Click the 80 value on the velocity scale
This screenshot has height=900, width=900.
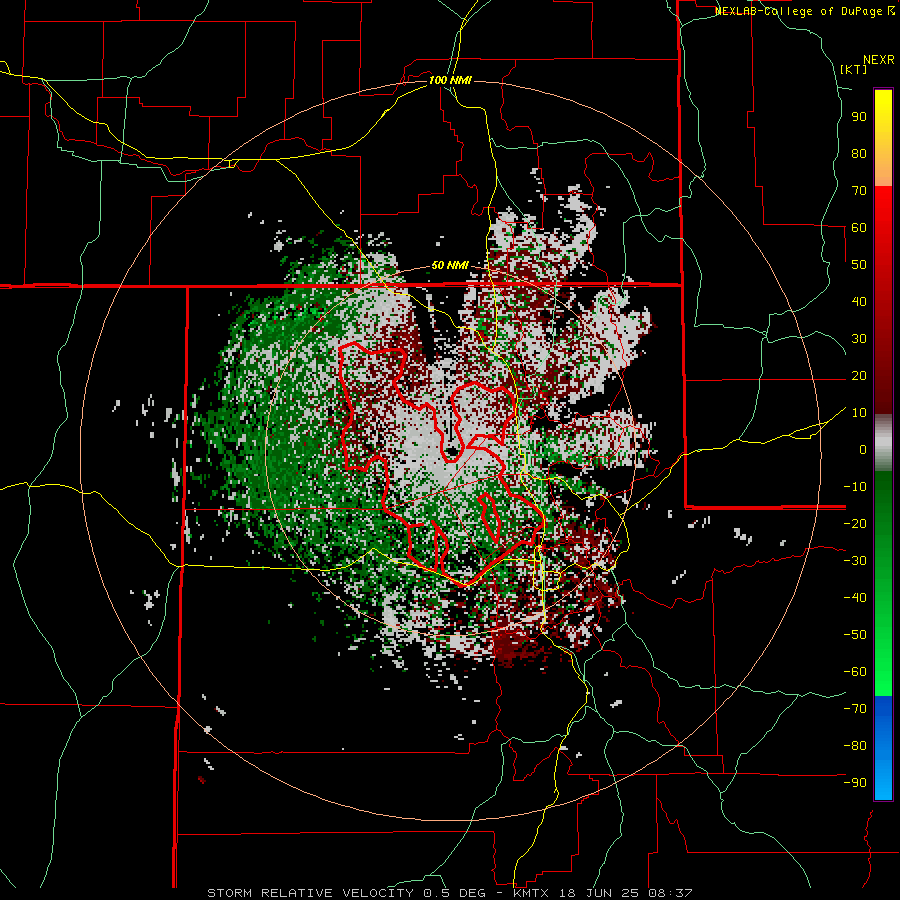tap(859, 153)
